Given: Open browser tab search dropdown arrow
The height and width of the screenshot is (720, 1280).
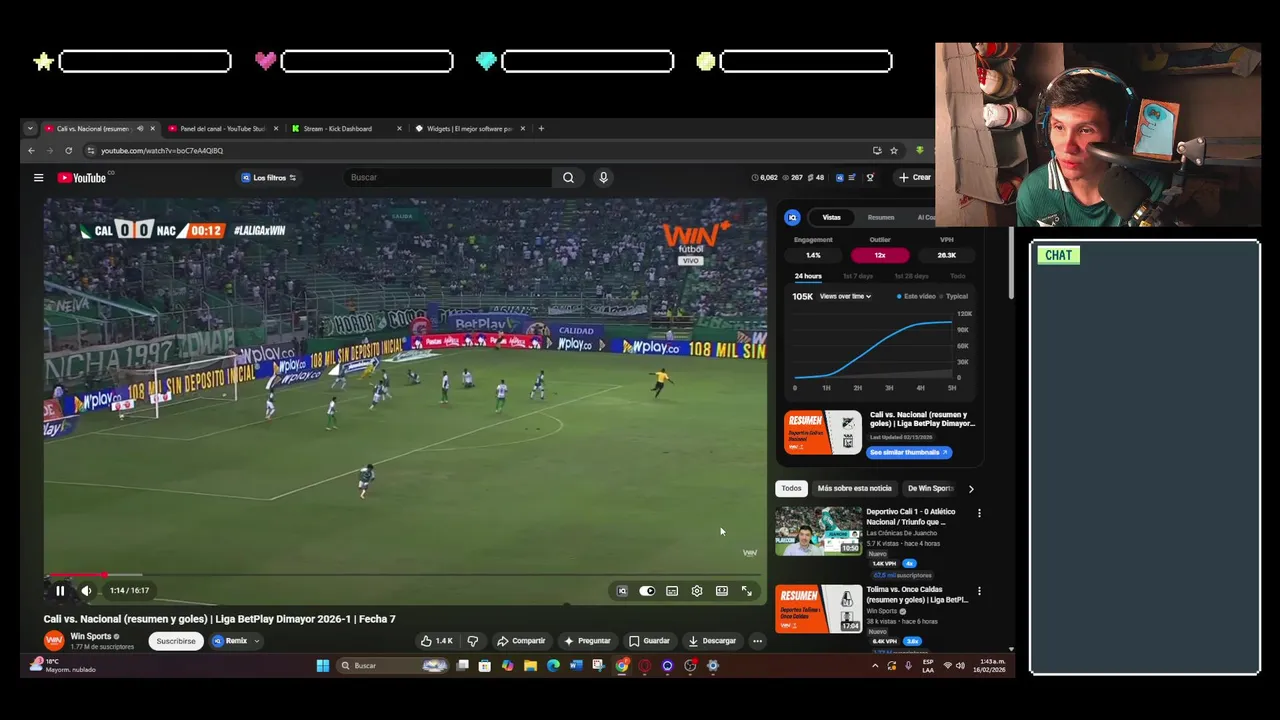Looking at the screenshot, I should [30, 129].
